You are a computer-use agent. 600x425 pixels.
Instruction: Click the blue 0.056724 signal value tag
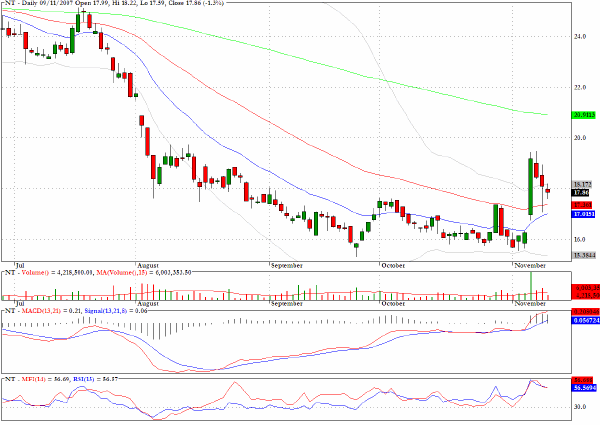585,320
